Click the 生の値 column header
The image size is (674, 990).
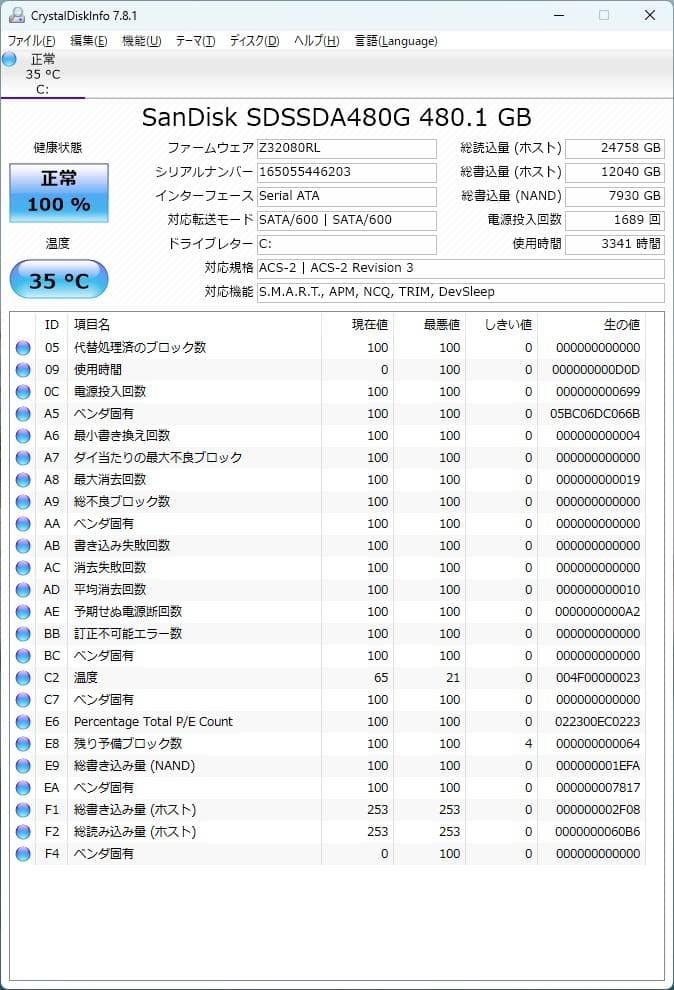click(x=591, y=325)
